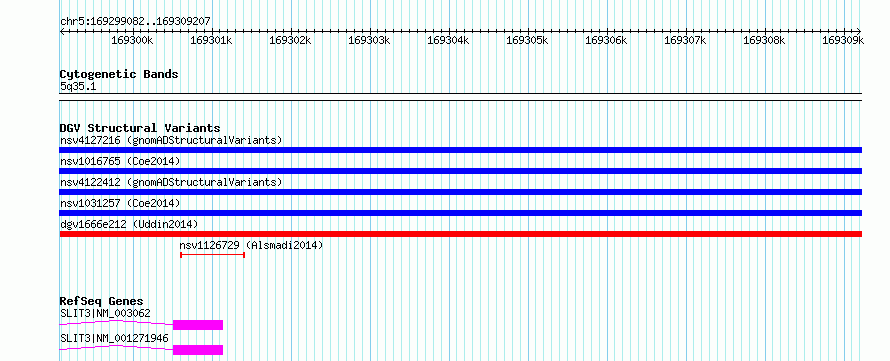Select the magenta exon of SLIT3 NM_003062
Viewport: 890px width, 361px height.
[x=198, y=325]
